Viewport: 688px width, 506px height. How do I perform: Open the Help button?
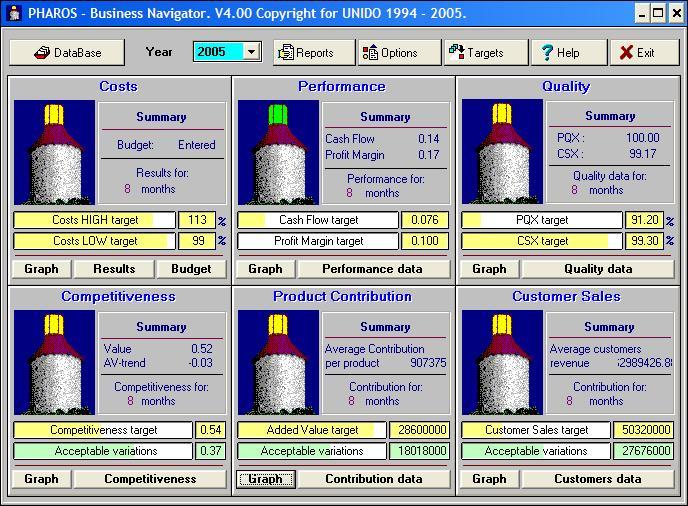click(569, 53)
